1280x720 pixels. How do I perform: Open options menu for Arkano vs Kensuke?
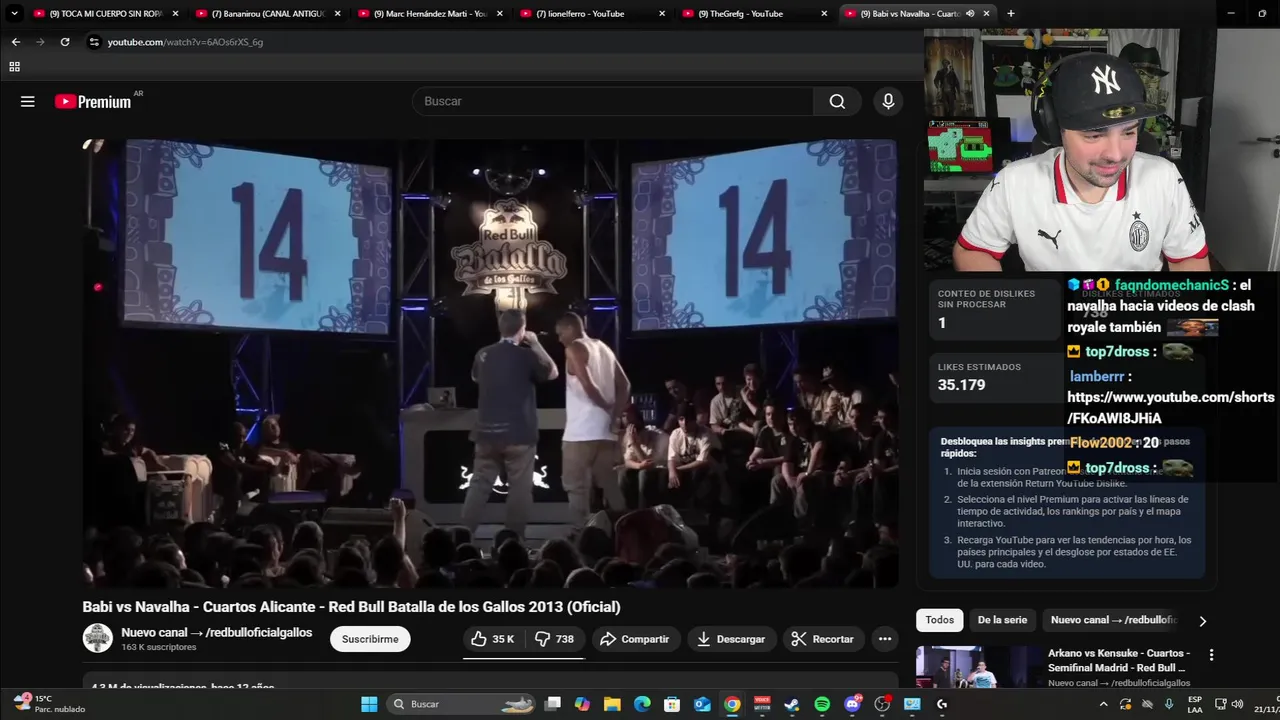tap(1211, 655)
